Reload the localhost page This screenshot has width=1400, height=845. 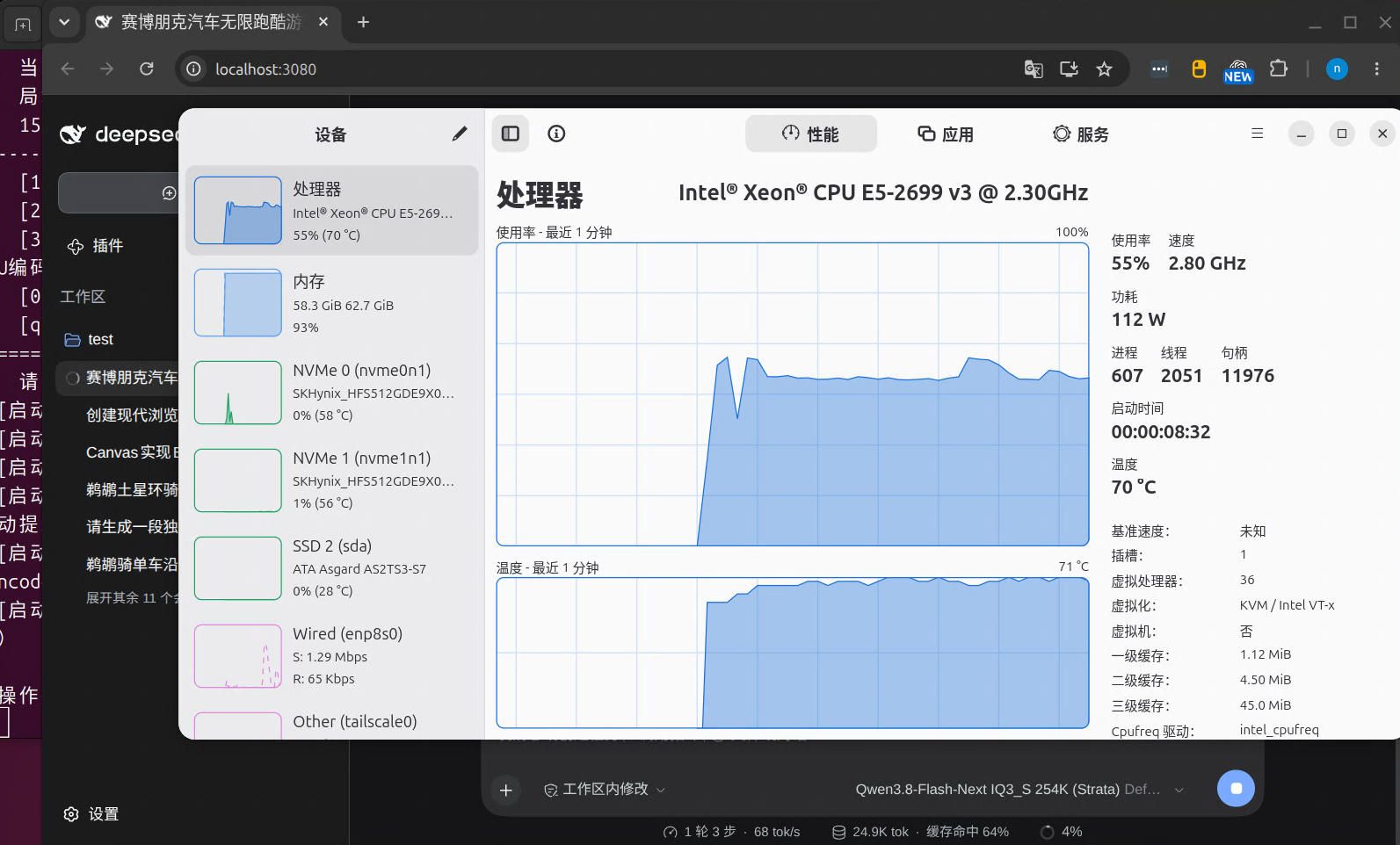pos(147,69)
